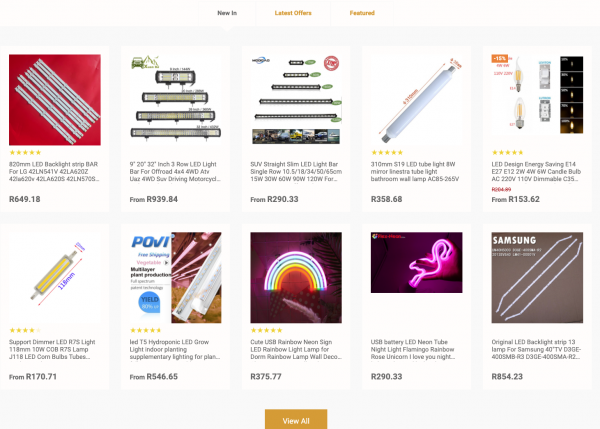
Task: Click star rating of 310mm tube light
Action: [x=387, y=152]
